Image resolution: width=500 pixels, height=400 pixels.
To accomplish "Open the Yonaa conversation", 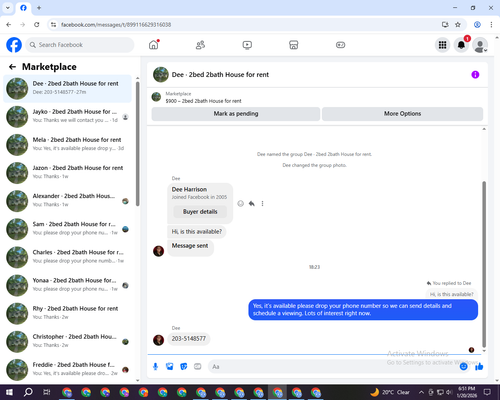I will [x=67, y=285].
